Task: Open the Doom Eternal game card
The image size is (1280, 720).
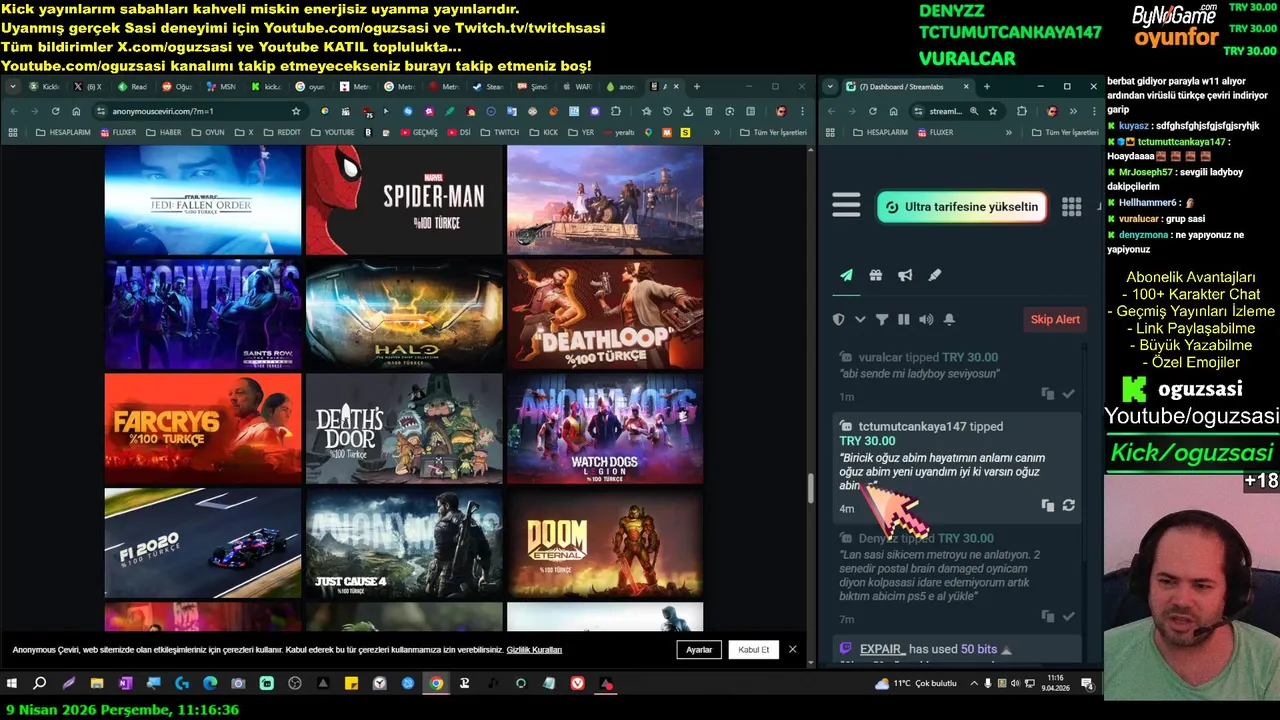Action: click(605, 542)
